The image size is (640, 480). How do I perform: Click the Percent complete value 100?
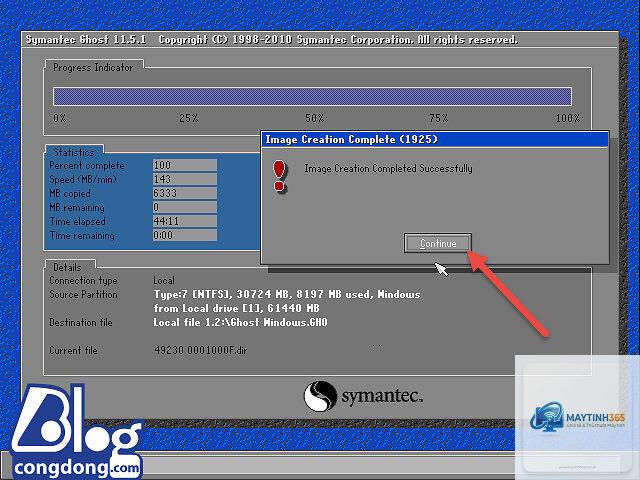point(185,165)
